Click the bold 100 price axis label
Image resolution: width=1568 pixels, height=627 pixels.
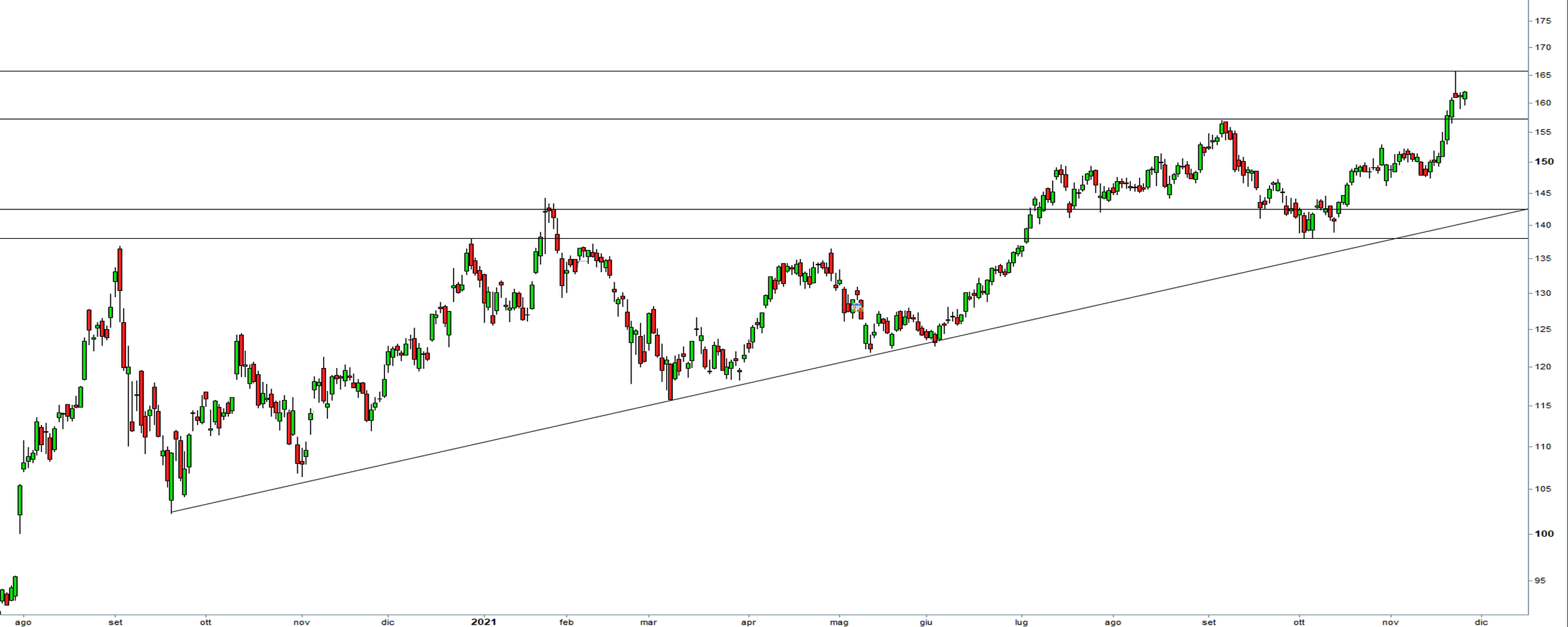point(1544,534)
